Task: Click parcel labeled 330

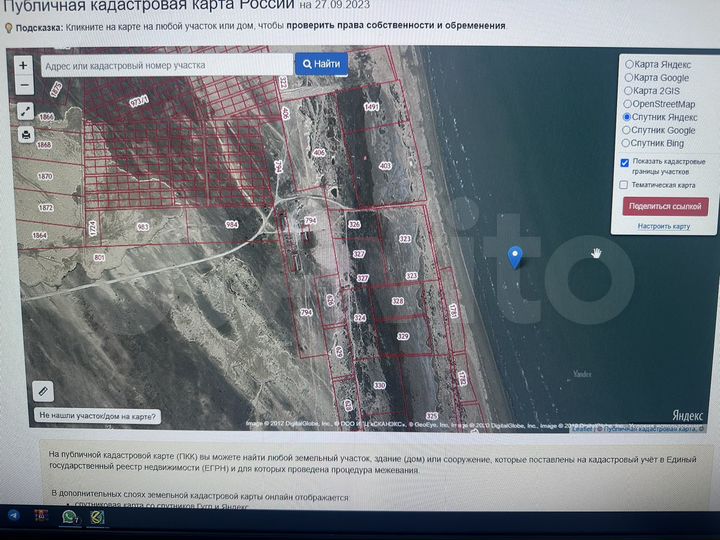Action: click(x=379, y=385)
